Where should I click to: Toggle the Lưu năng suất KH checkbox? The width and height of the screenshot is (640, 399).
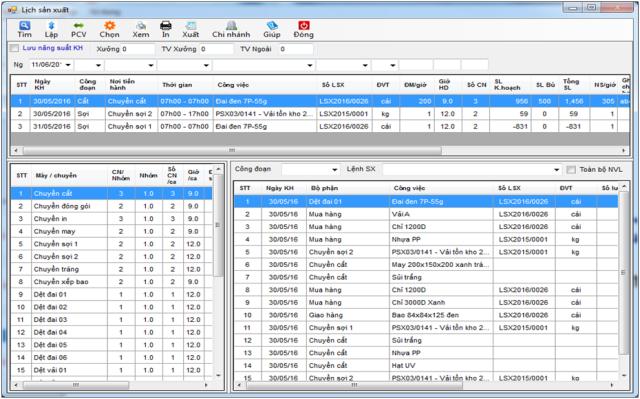click(x=15, y=49)
